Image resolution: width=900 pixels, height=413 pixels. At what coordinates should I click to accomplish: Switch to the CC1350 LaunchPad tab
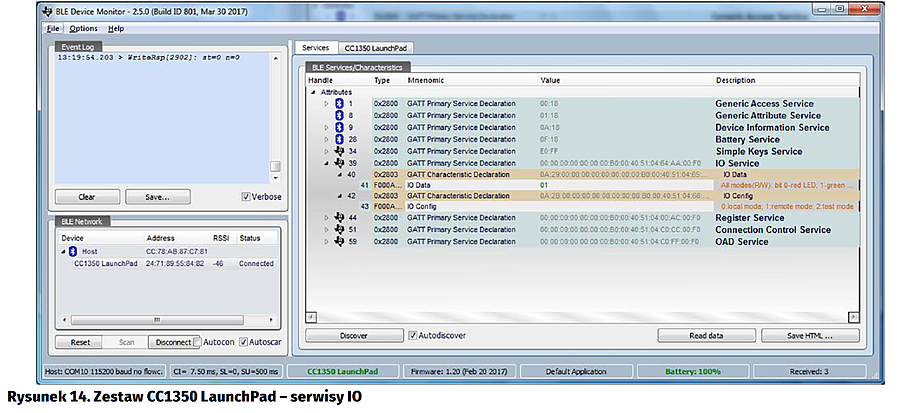(x=376, y=48)
